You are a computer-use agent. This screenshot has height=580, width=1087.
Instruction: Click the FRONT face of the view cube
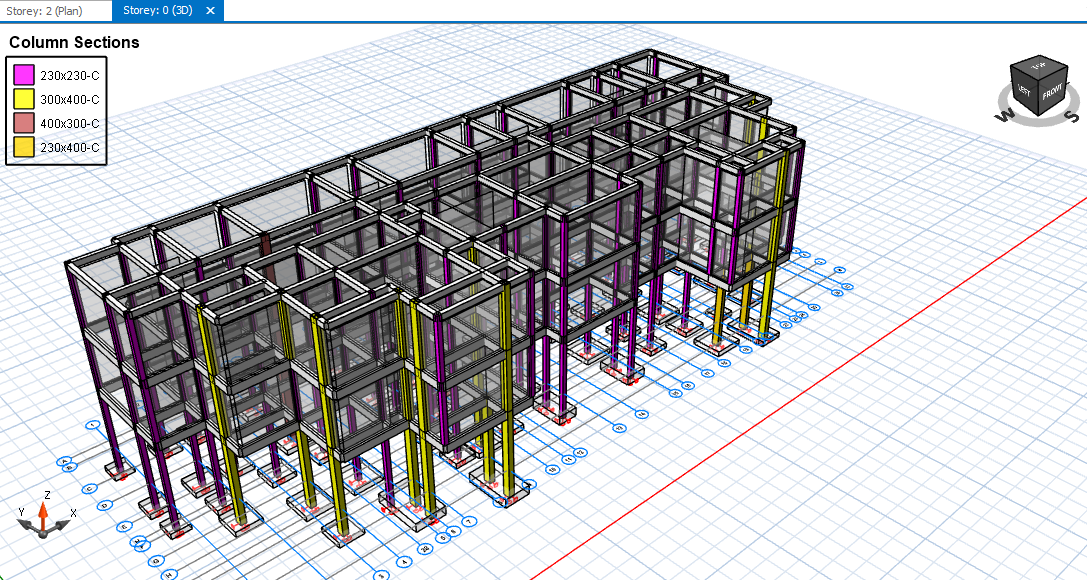pyautogui.click(x=1051, y=91)
